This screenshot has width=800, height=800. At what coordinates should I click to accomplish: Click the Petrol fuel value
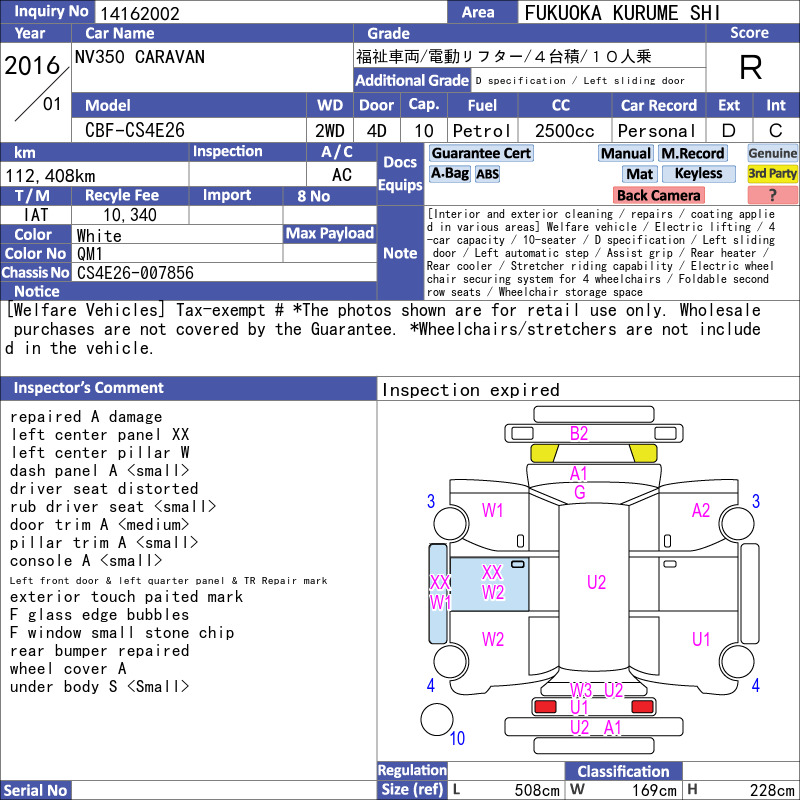482,131
